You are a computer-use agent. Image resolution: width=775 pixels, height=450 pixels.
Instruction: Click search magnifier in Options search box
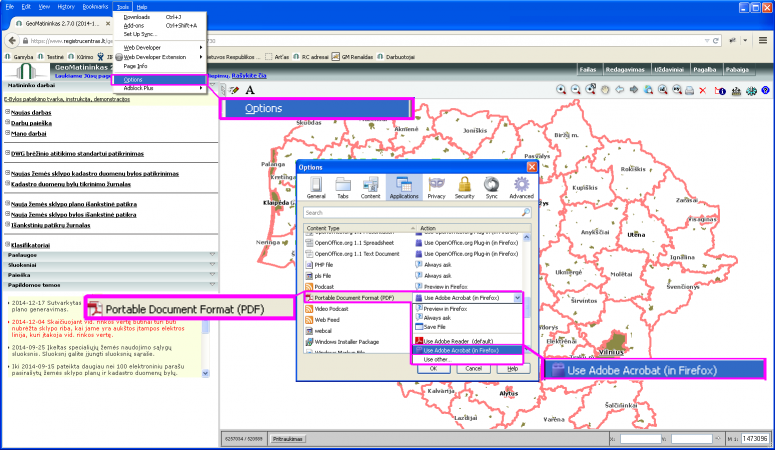[x=526, y=213]
